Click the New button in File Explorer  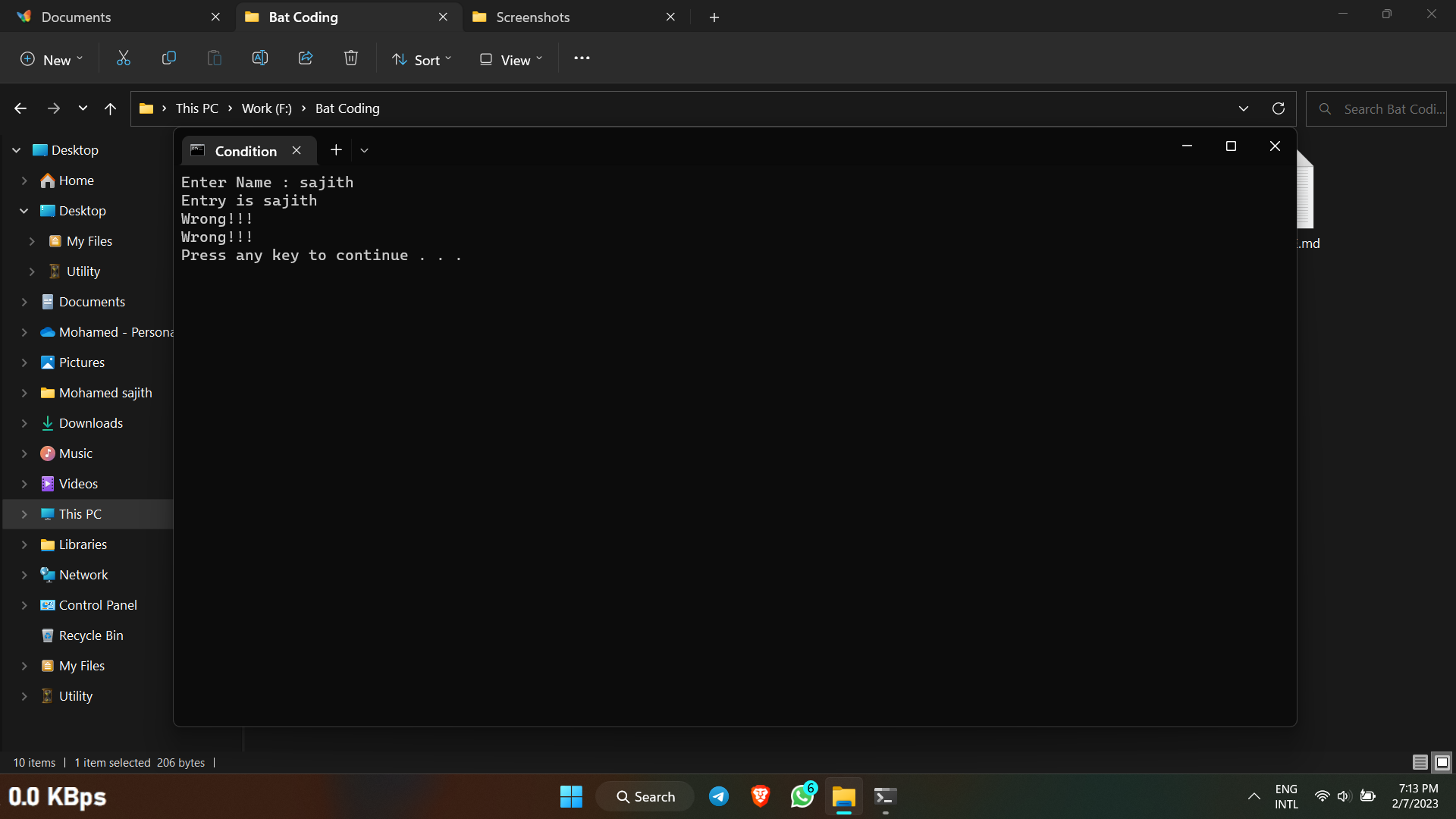[50, 58]
